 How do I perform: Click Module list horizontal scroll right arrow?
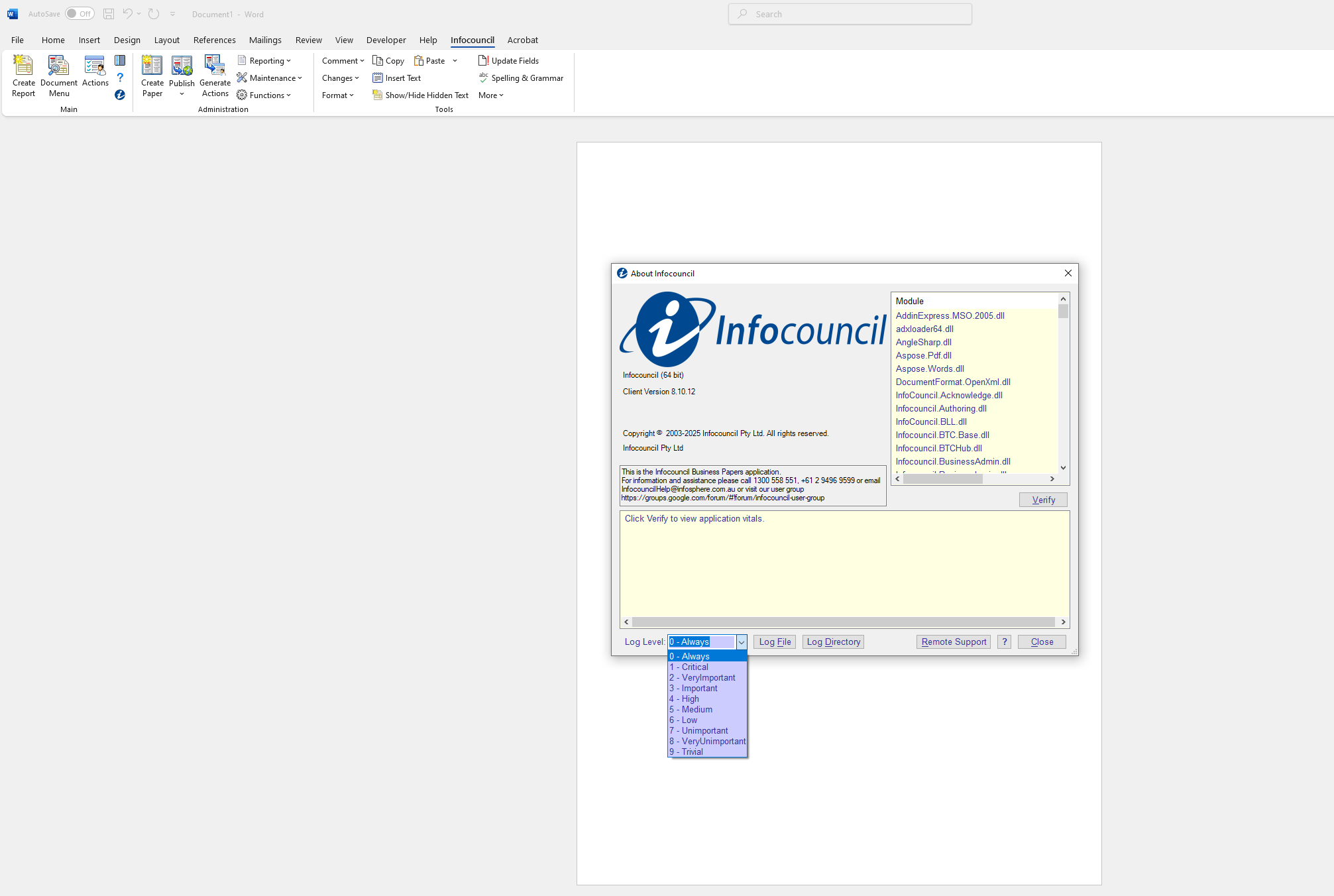coord(1052,478)
